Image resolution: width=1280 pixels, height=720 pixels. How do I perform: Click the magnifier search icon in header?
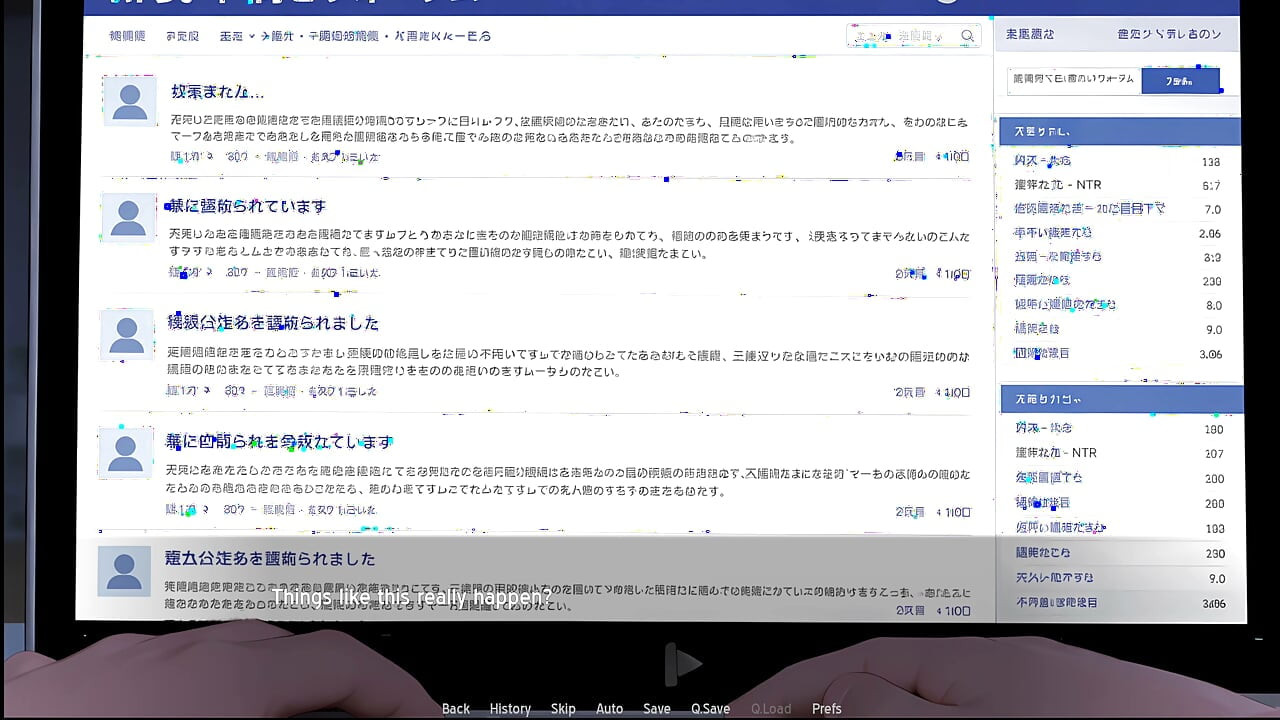tap(967, 36)
